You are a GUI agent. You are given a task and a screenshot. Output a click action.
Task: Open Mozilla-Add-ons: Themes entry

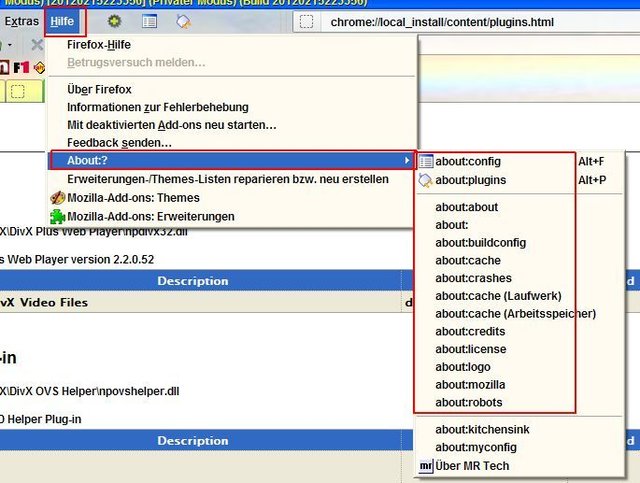pyautogui.click(x=233, y=198)
